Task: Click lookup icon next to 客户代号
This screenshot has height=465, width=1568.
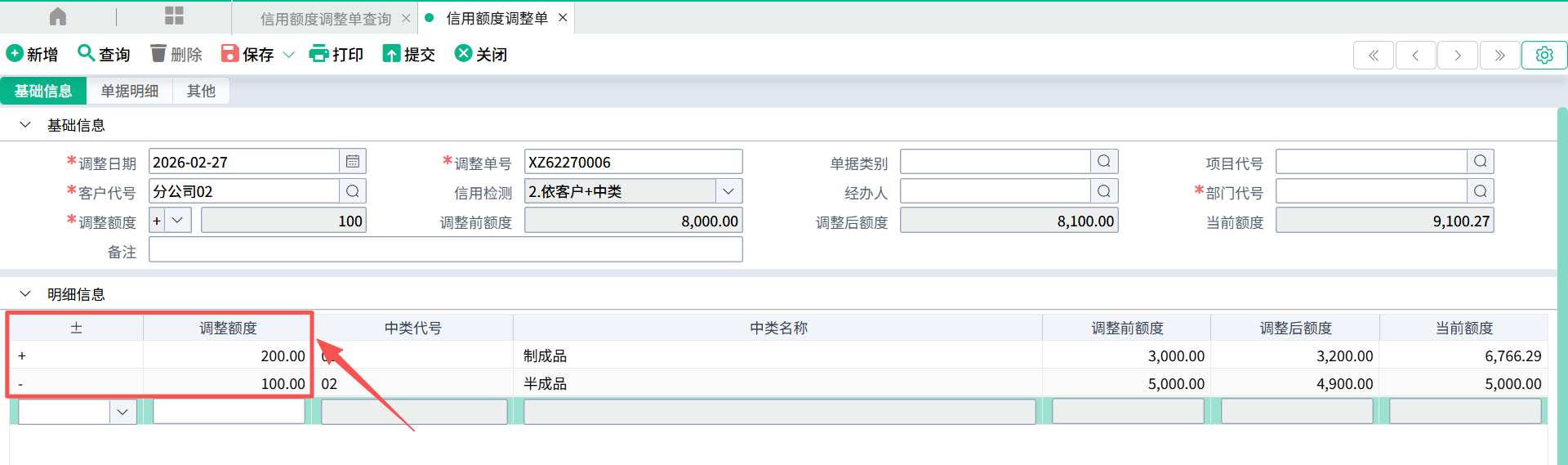Action: pos(353,191)
